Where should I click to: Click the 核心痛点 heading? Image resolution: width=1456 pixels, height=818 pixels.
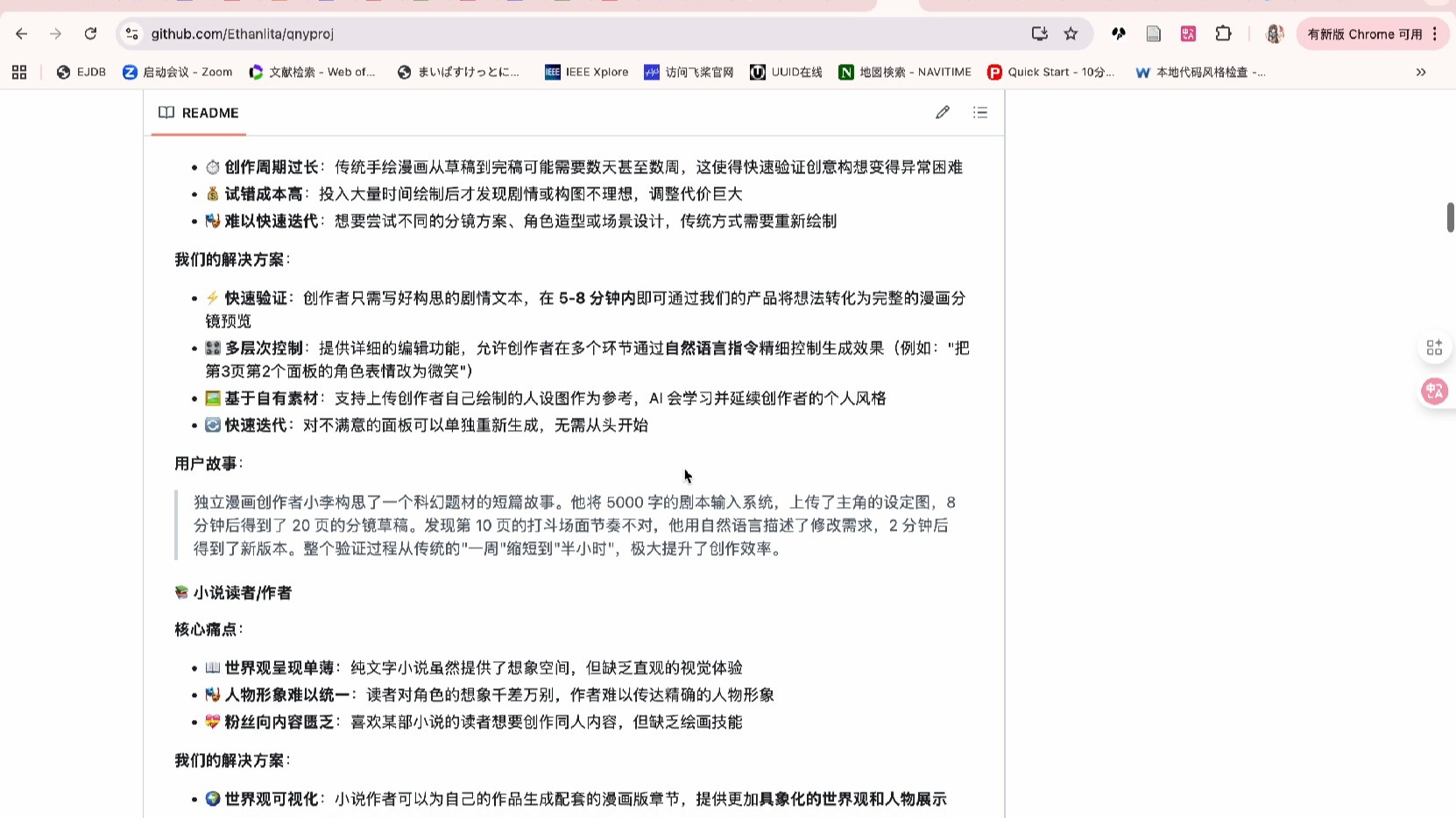point(209,630)
